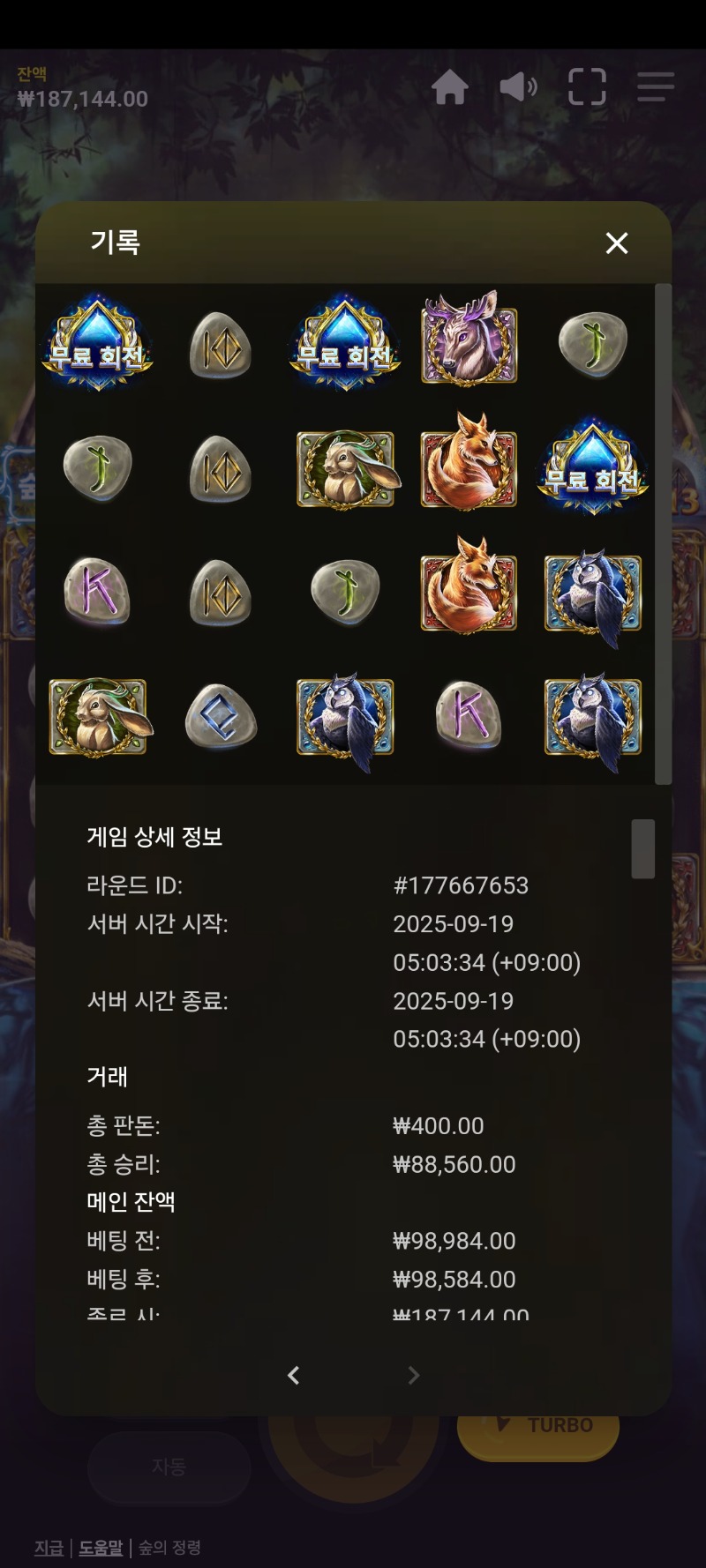The image size is (706, 1568).
Task: Open the 도움말 help link
Action: coord(101,1547)
